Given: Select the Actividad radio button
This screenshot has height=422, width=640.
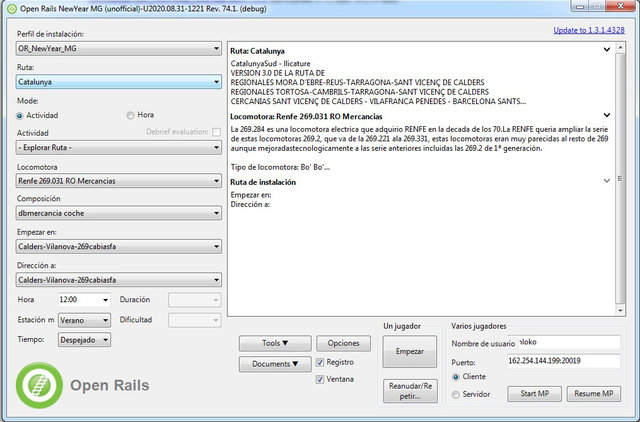Looking at the screenshot, I should point(21,115).
